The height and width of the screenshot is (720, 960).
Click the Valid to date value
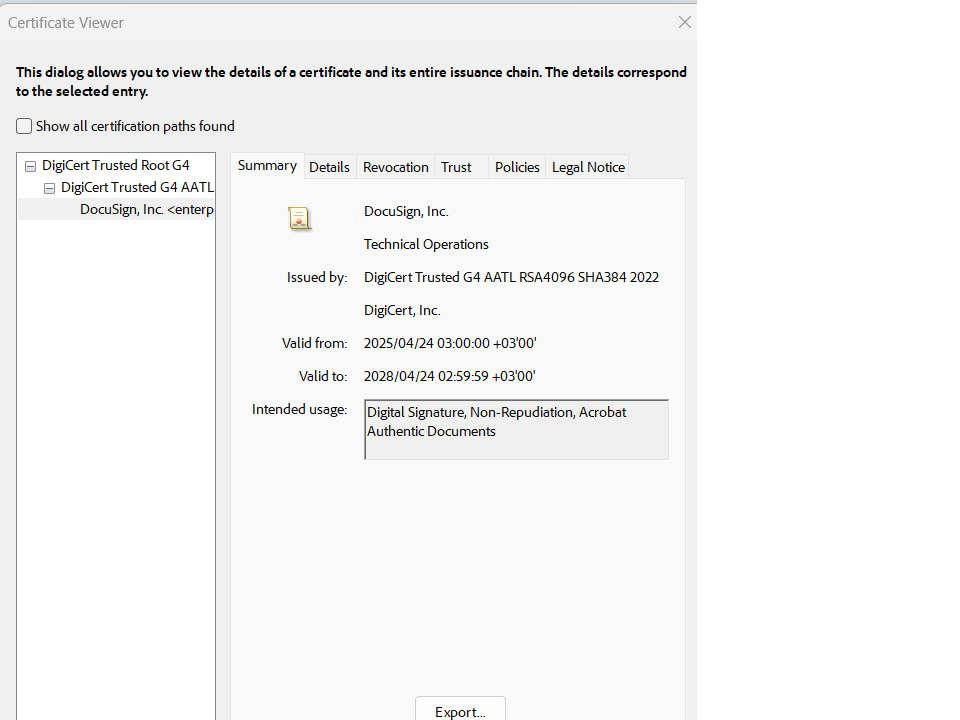tap(449, 376)
